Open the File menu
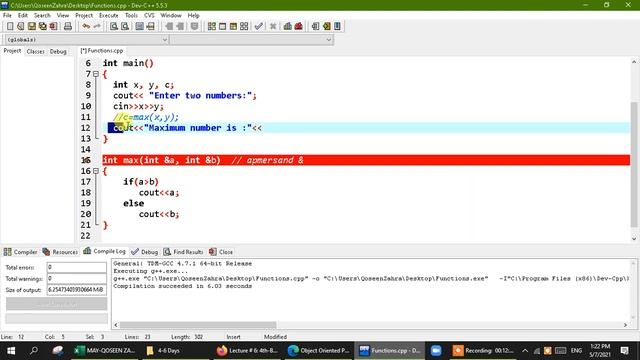 [7, 16]
